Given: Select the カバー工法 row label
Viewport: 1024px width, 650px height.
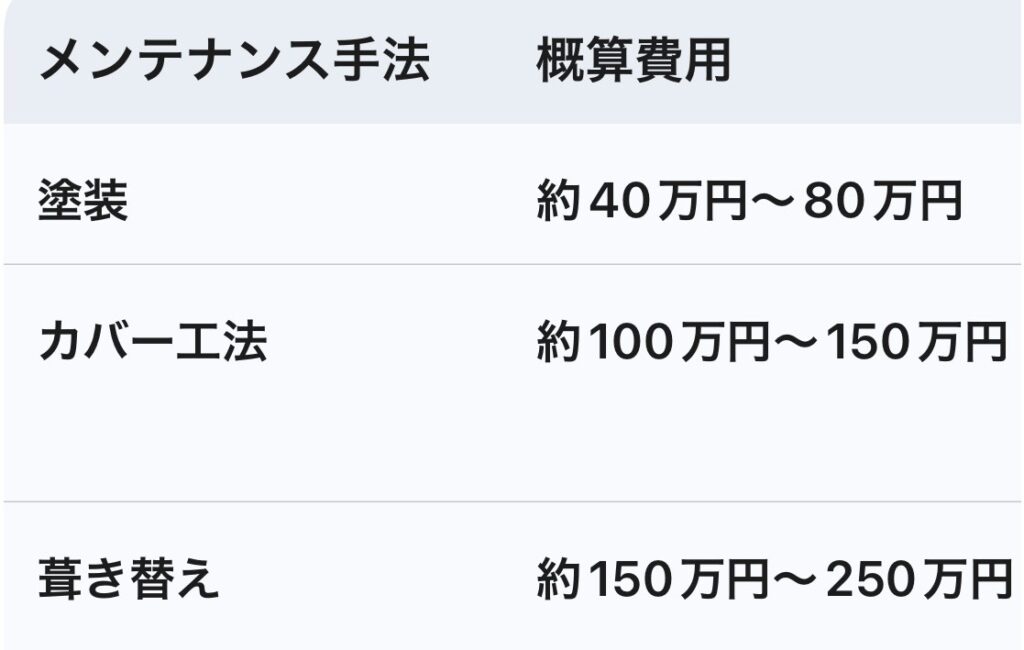Looking at the screenshot, I should tap(153, 343).
